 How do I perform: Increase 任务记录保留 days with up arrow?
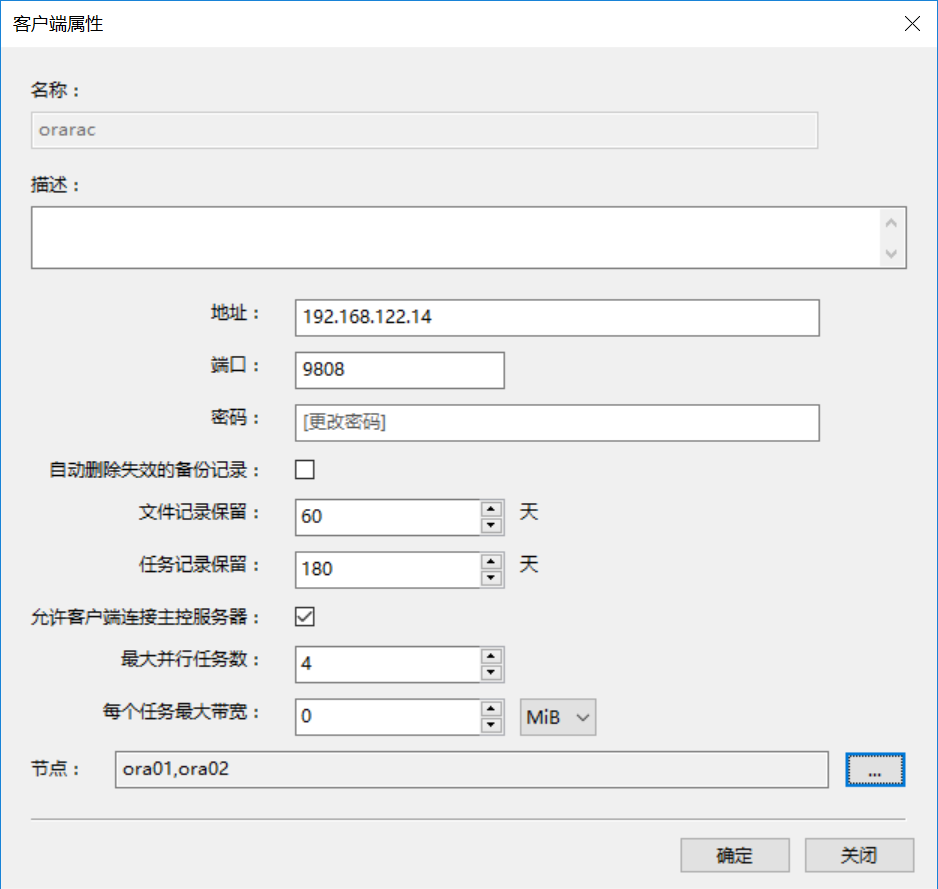491,560
